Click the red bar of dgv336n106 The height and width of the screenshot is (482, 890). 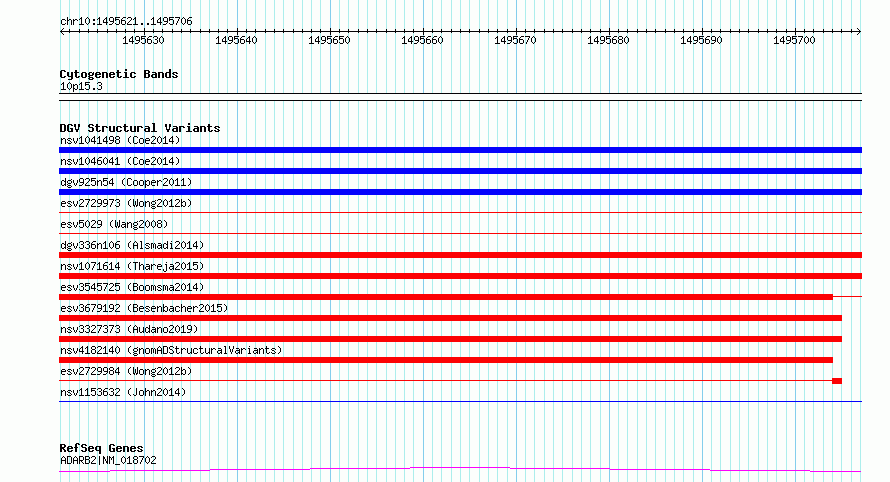(x=460, y=255)
